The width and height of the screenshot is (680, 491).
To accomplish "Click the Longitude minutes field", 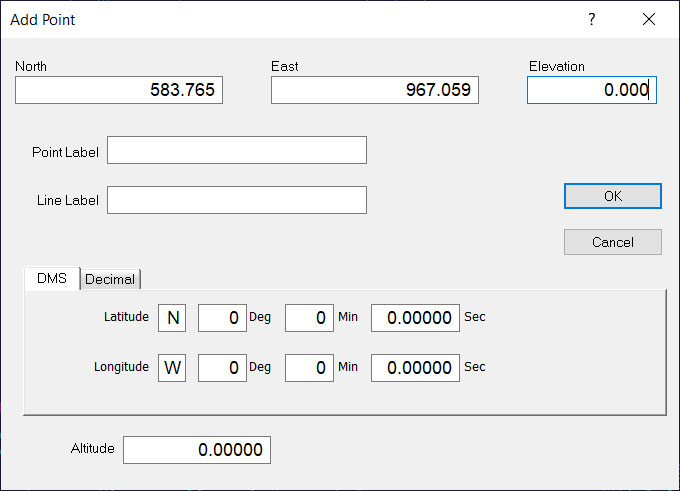I will pyautogui.click(x=309, y=368).
